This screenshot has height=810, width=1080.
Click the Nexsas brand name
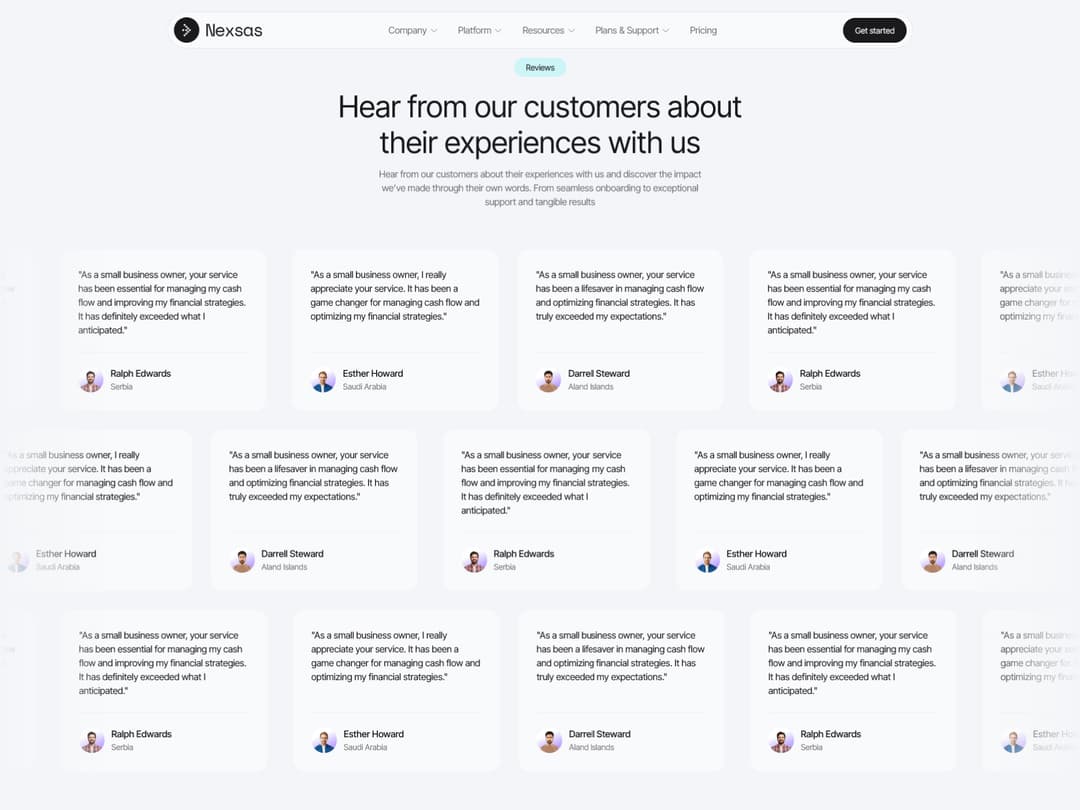point(234,30)
